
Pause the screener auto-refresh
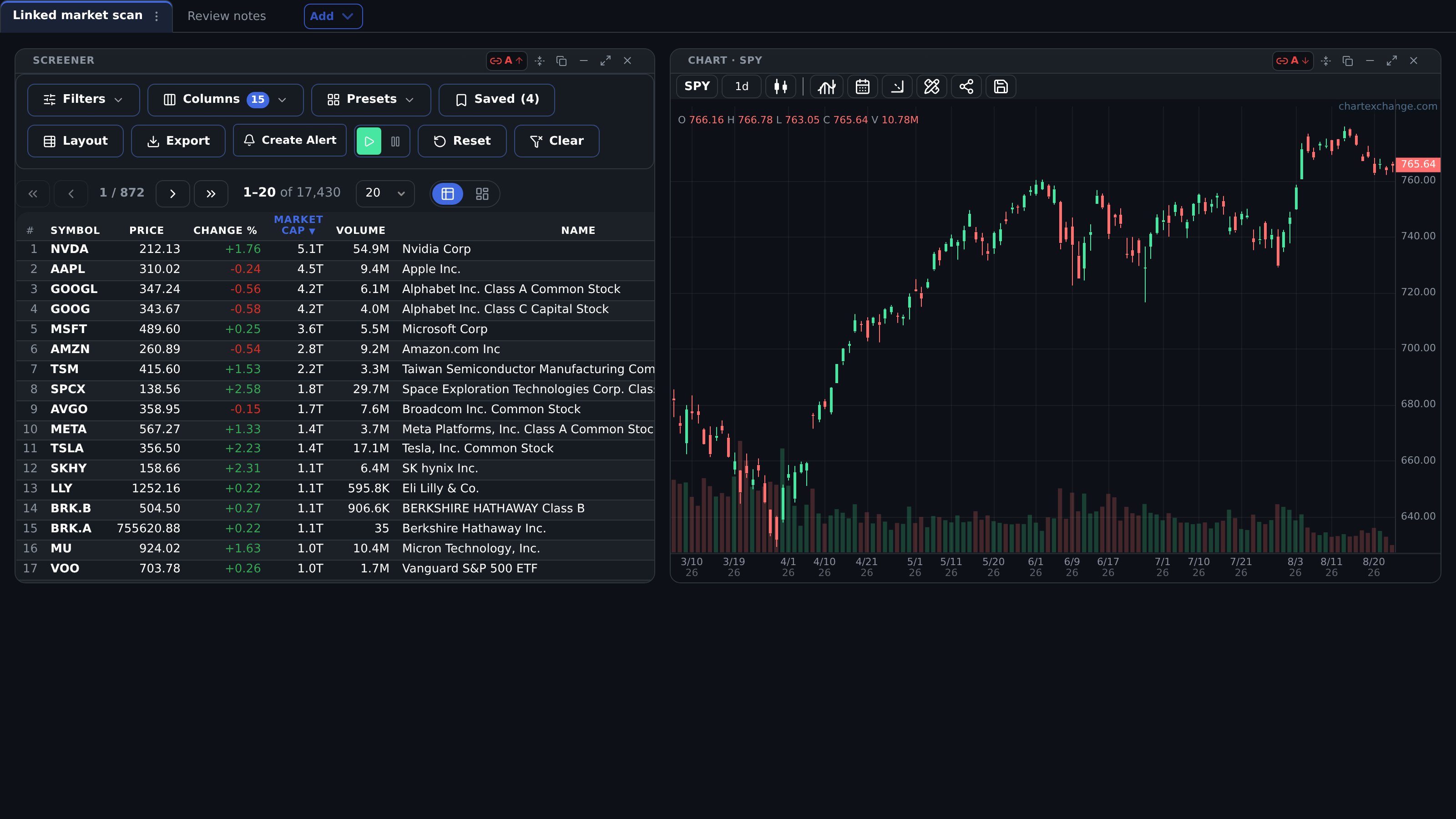396,141
